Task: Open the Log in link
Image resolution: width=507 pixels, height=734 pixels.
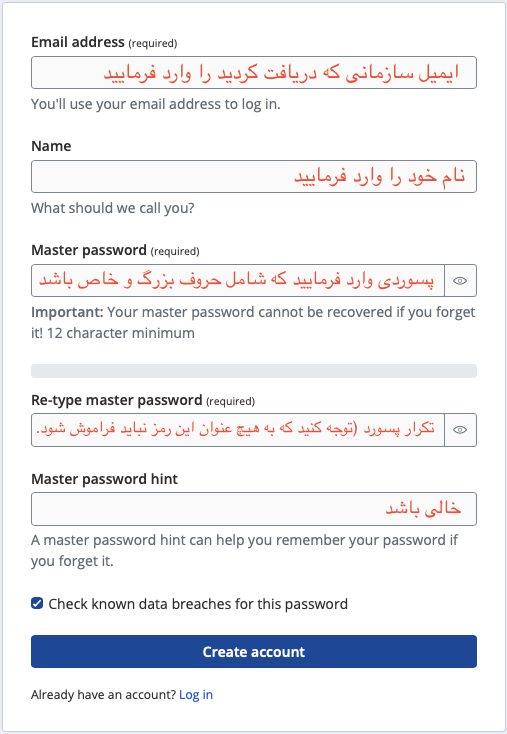Action: tap(196, 695)
